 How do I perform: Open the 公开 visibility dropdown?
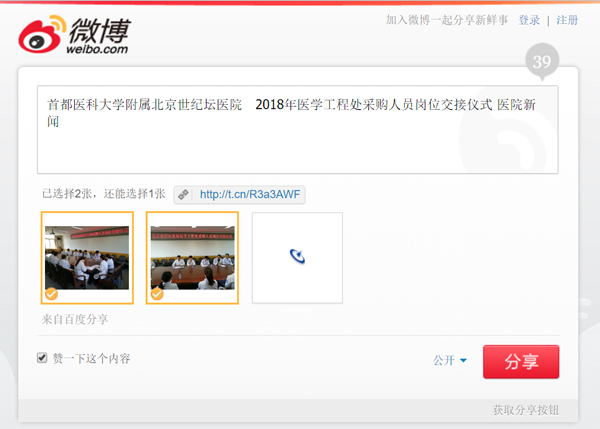point(450,360)
